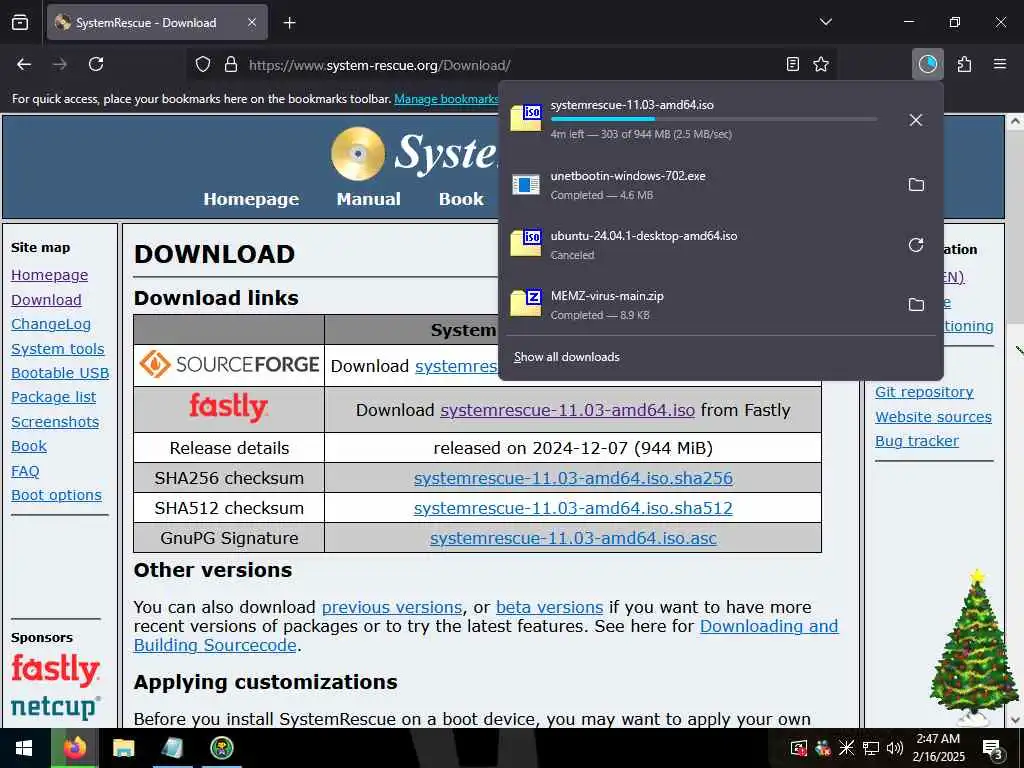
Task: Toggle the downloads panel toolbar button
Action: (x=927, y=64)
